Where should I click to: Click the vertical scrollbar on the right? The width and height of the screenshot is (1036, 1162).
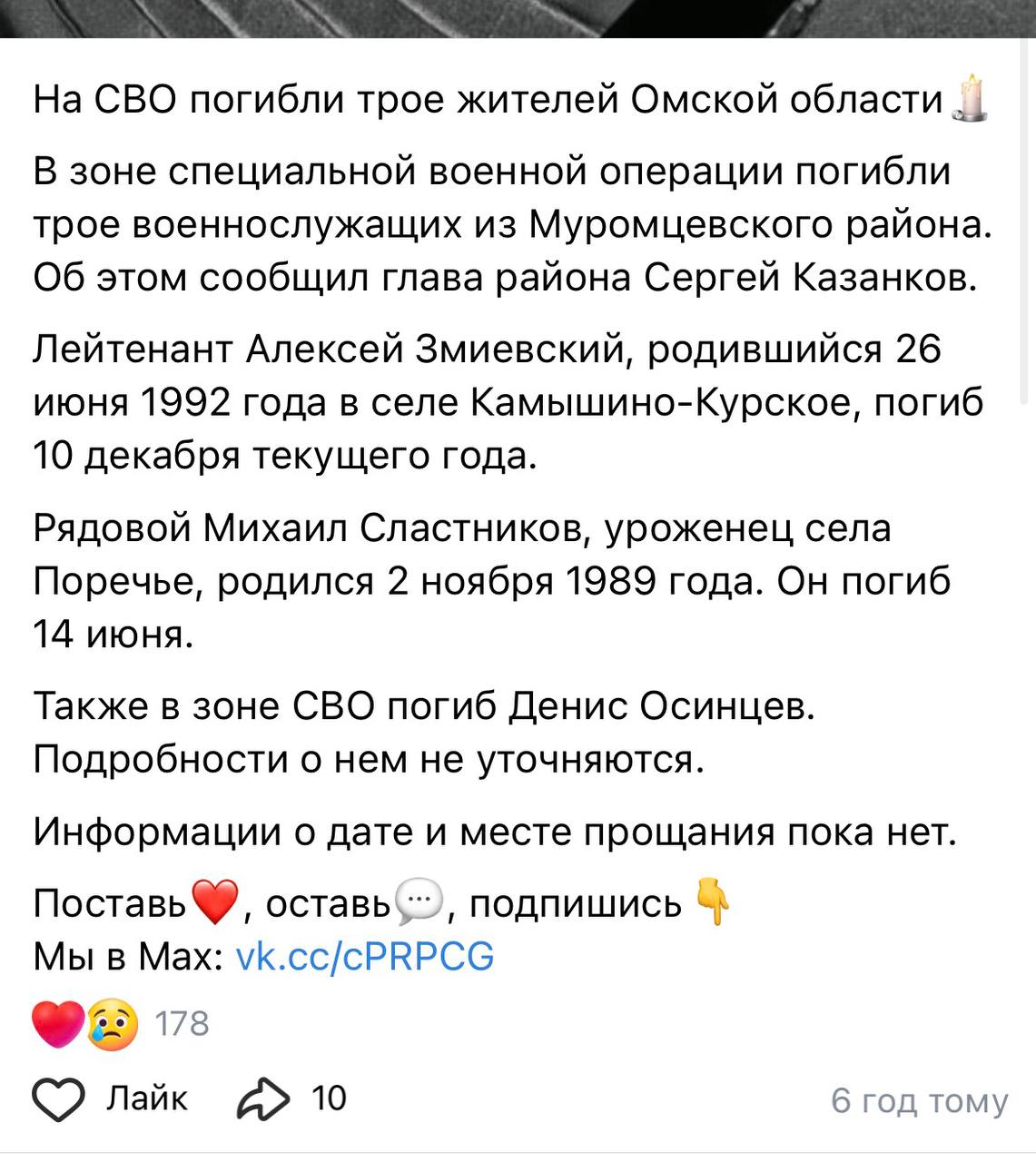(x=1028, y=227)
